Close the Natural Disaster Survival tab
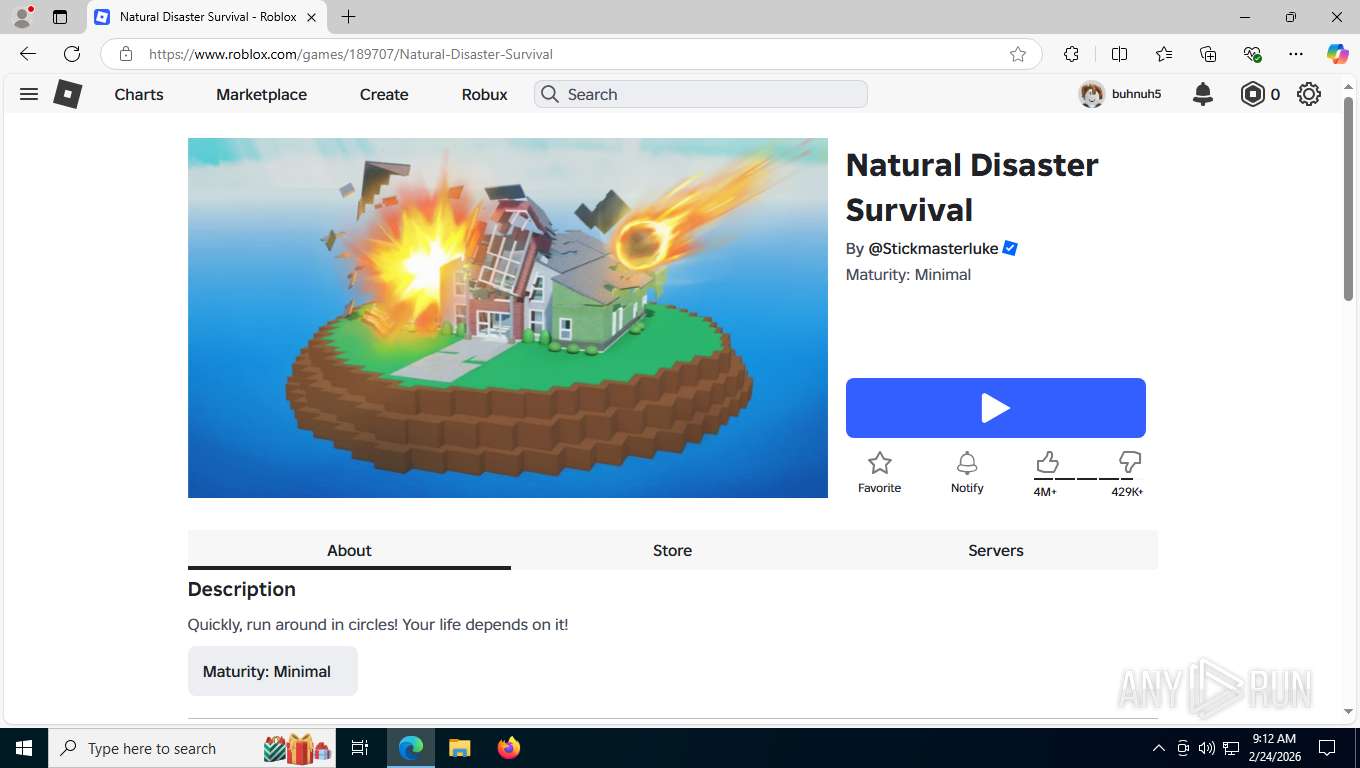Viewport: 1360px width, 768px height. point(311,17)
